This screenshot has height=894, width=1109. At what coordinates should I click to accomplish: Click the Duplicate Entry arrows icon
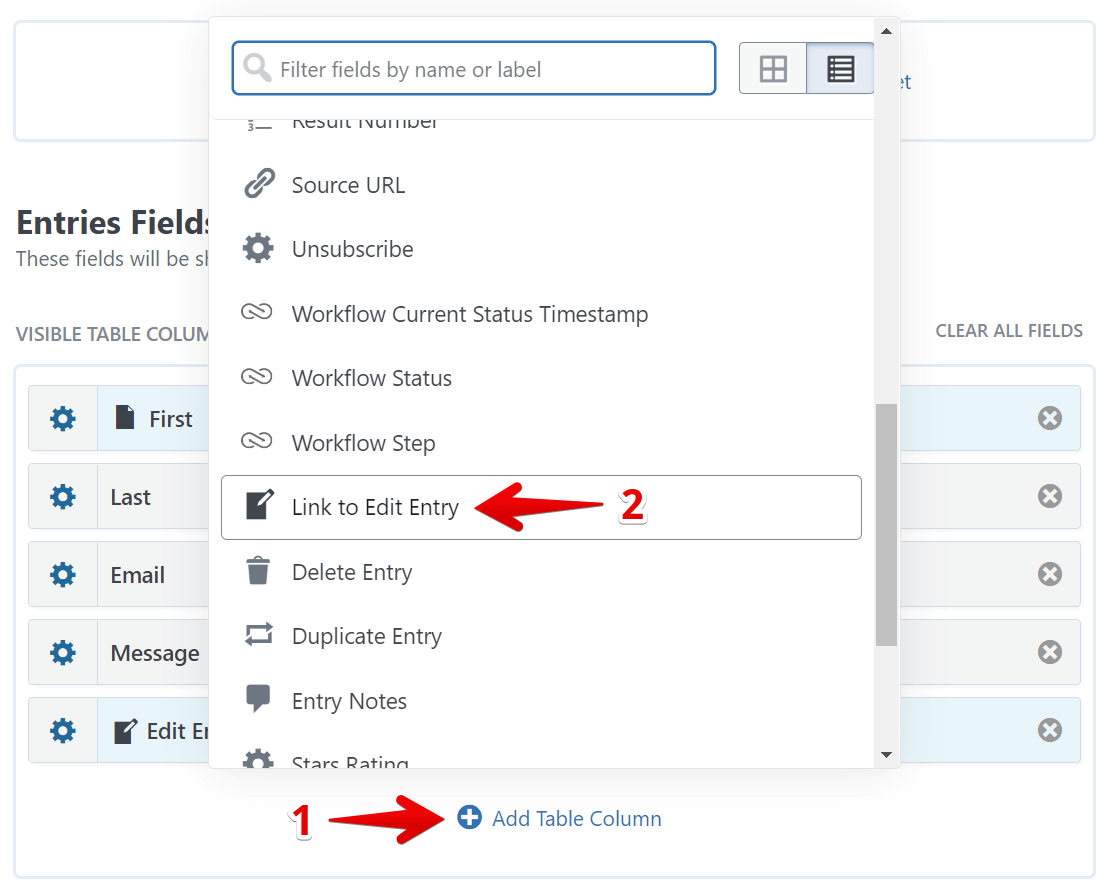point(258,636)
